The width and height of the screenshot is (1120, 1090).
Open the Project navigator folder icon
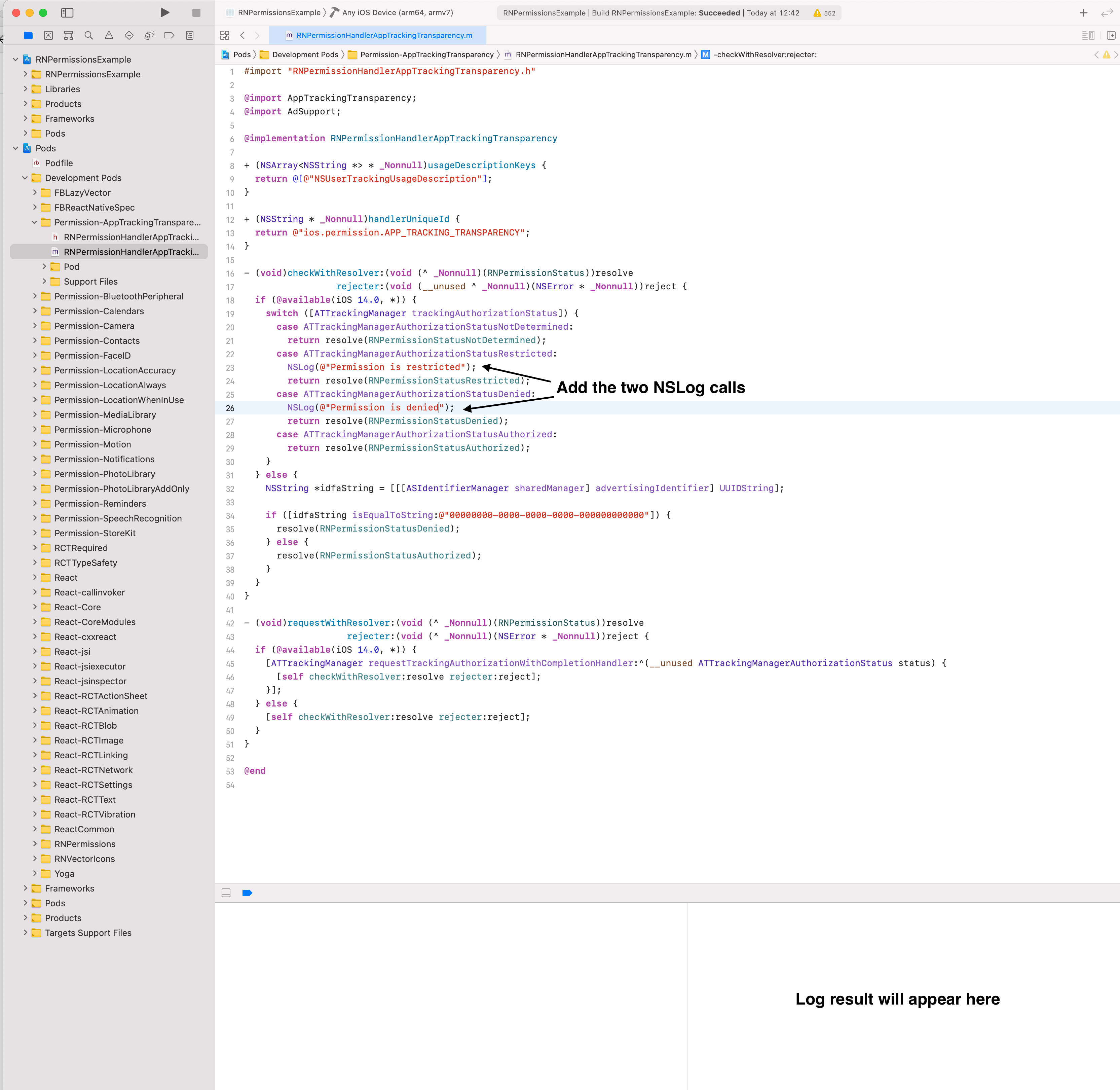[28, 35]
